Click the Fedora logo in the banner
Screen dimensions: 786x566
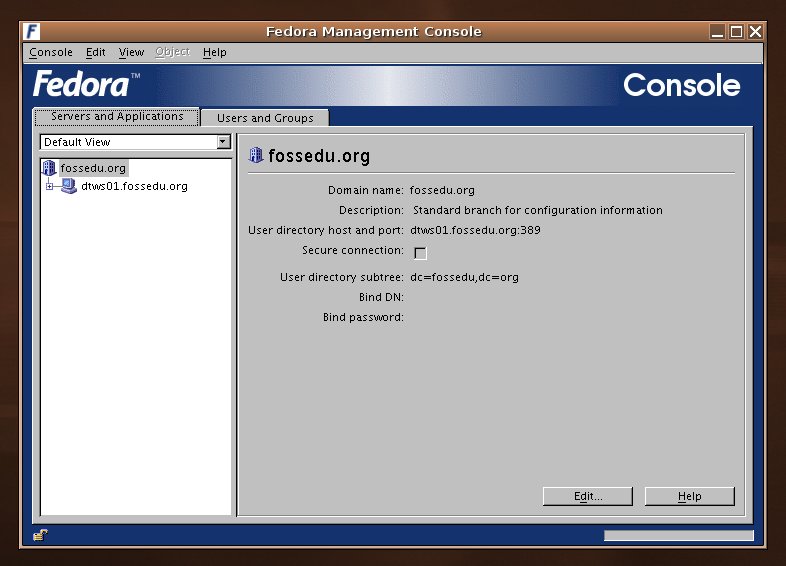point(86,83)
